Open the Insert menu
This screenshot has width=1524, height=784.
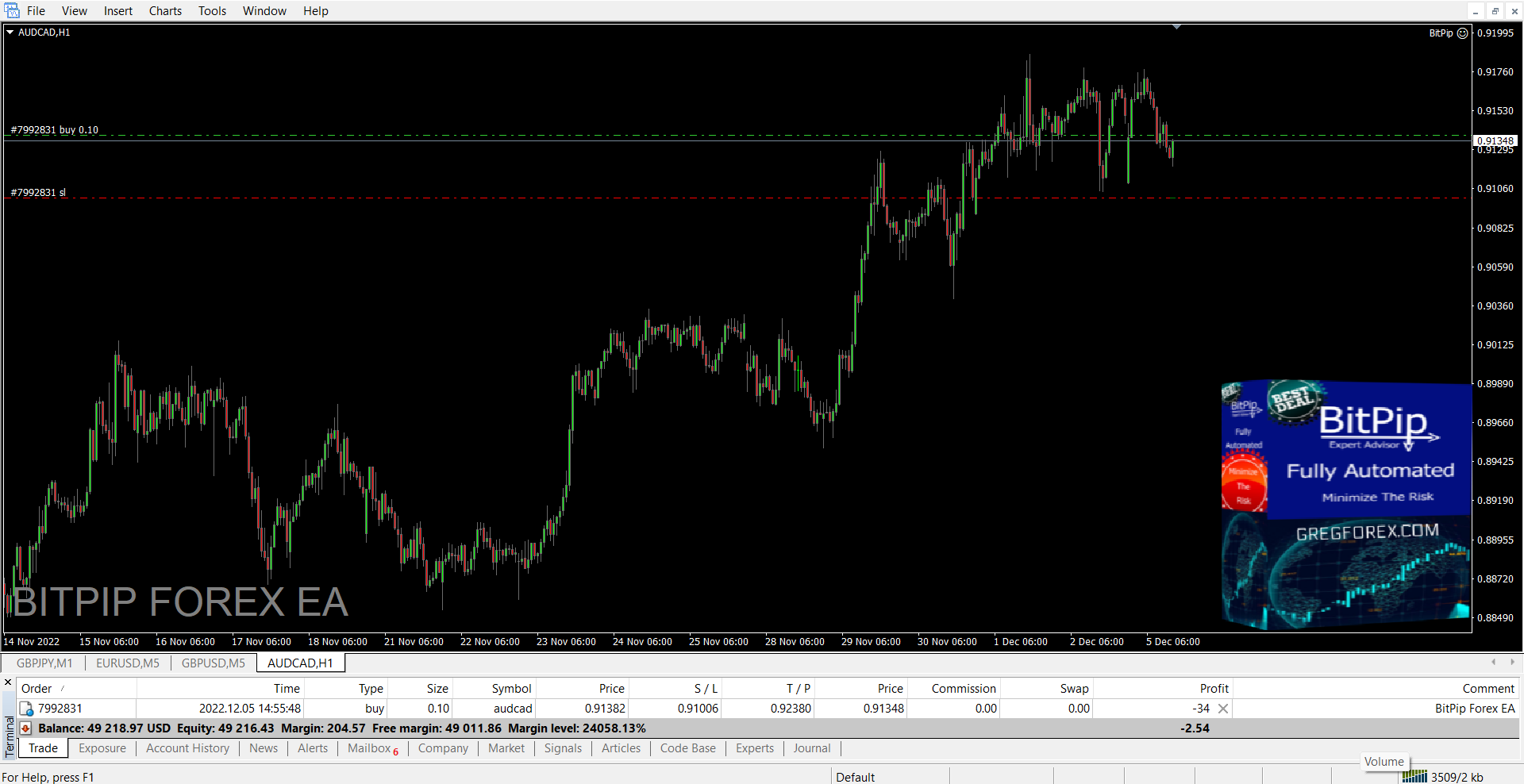(118, 11)
